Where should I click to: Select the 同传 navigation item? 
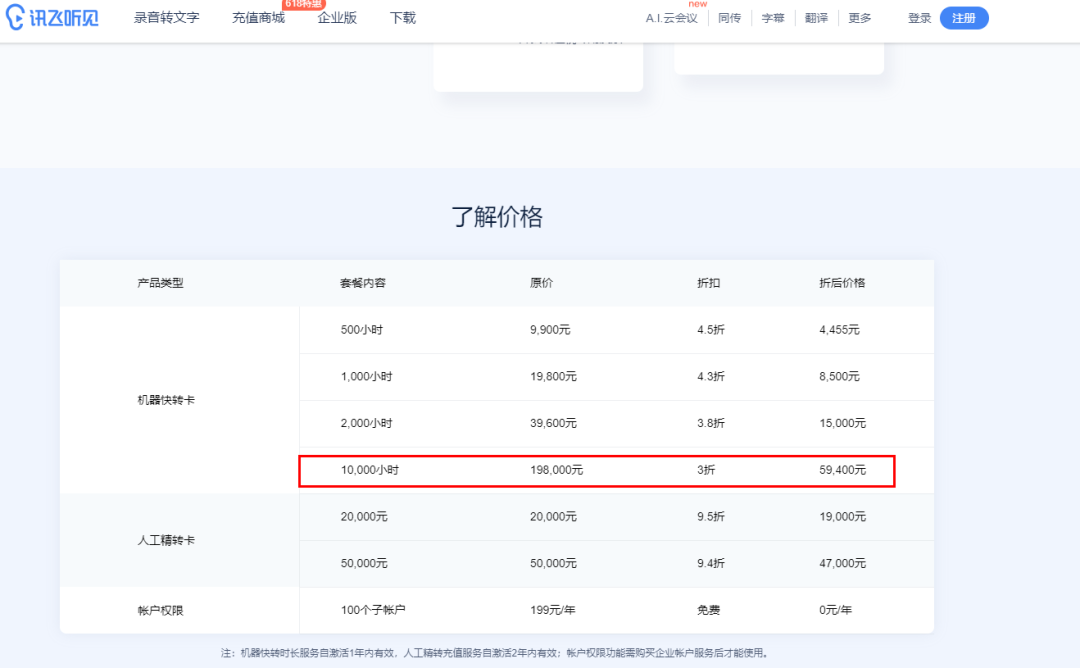[x=730, y=17]
